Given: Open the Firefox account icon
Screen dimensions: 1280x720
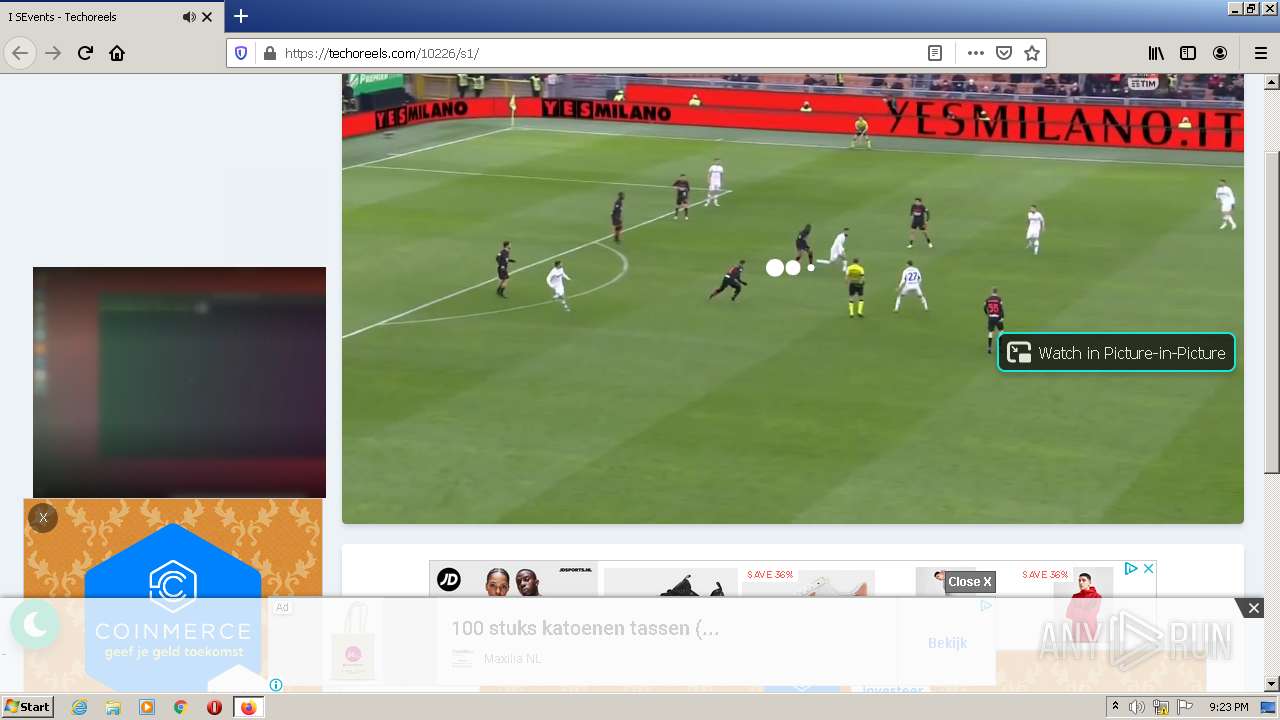Looking at the screenshot, I should pos(1220,53).
